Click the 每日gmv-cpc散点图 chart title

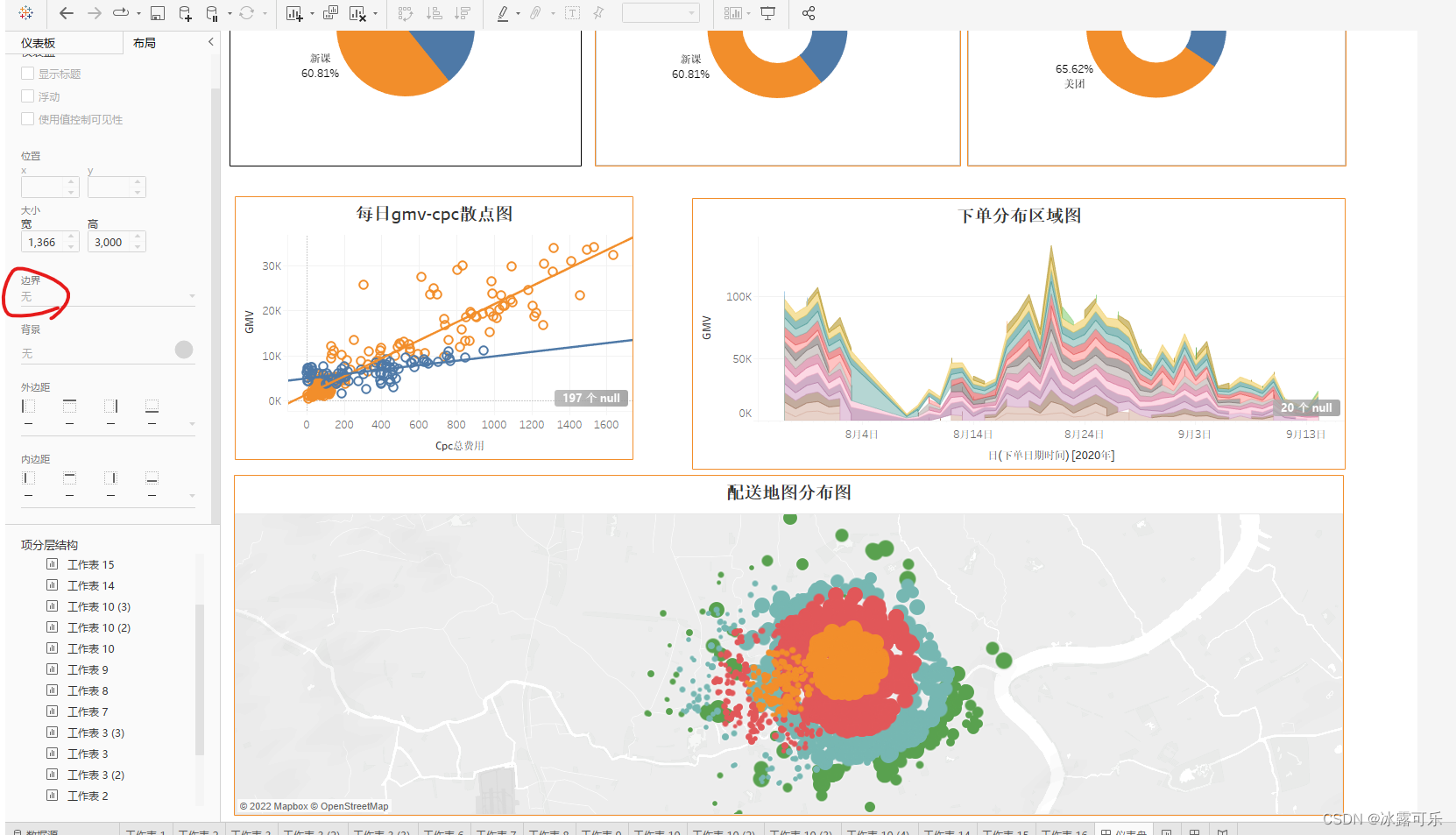(435, 214)
